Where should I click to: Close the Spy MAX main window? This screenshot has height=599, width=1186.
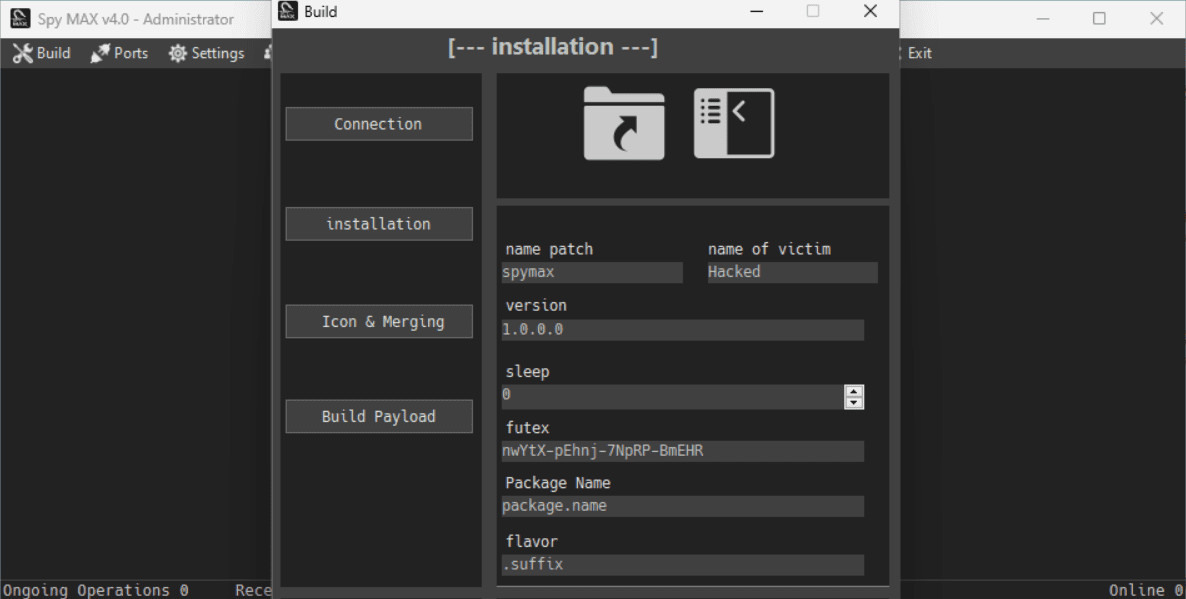click(1157, 19)
